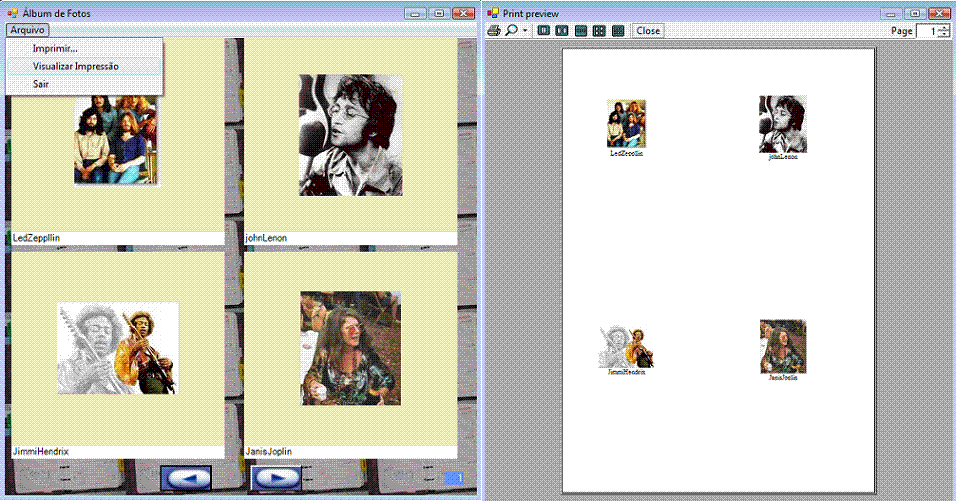
Task: Select the JimmiHendrix photo in album
Action: [118, 348]
